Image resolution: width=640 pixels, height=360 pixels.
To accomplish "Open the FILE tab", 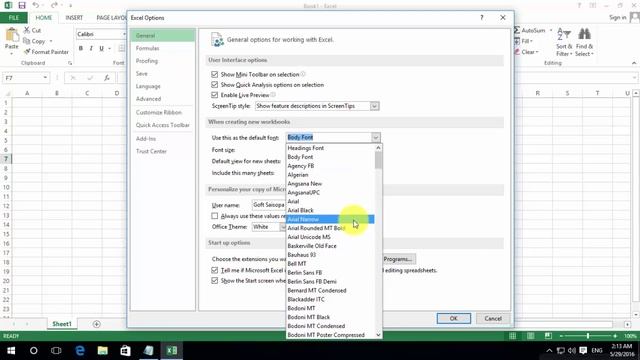I will (x=13, y=18).
